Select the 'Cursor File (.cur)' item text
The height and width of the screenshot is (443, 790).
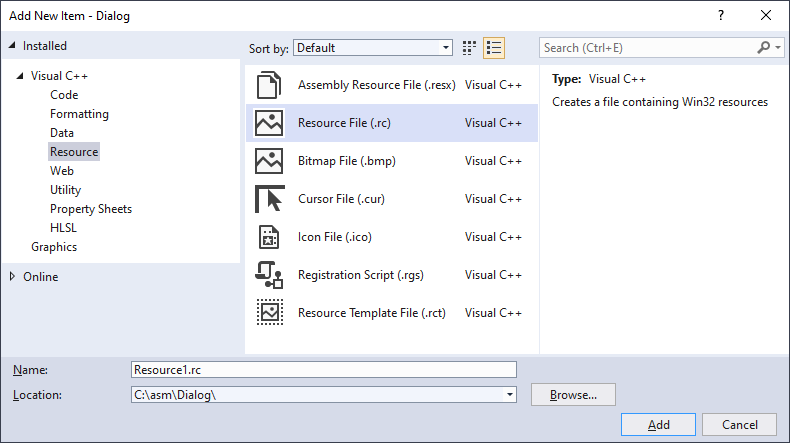[x=341, y=199]
